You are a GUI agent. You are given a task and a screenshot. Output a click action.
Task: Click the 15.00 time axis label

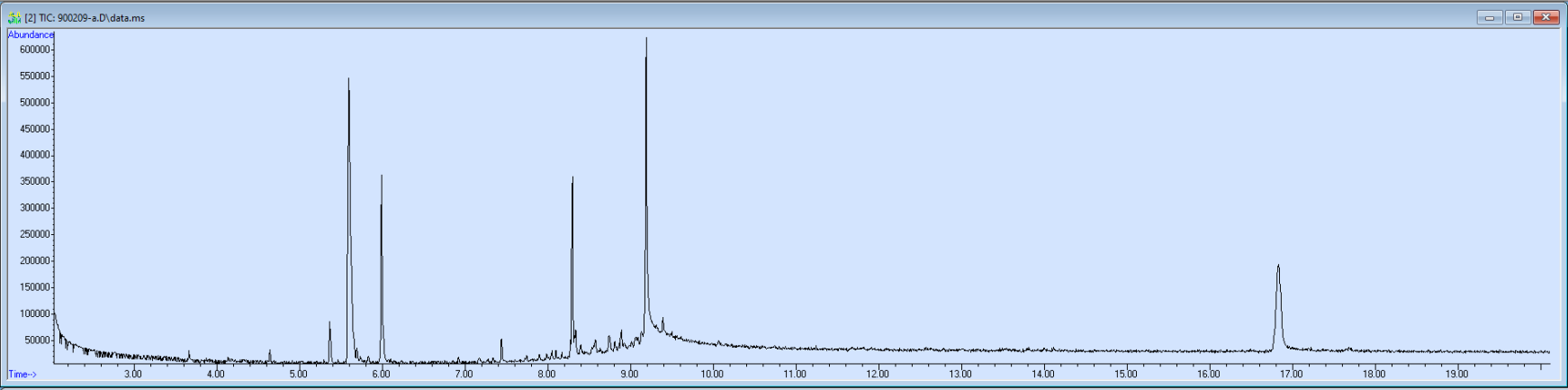tap(1126, 374)
